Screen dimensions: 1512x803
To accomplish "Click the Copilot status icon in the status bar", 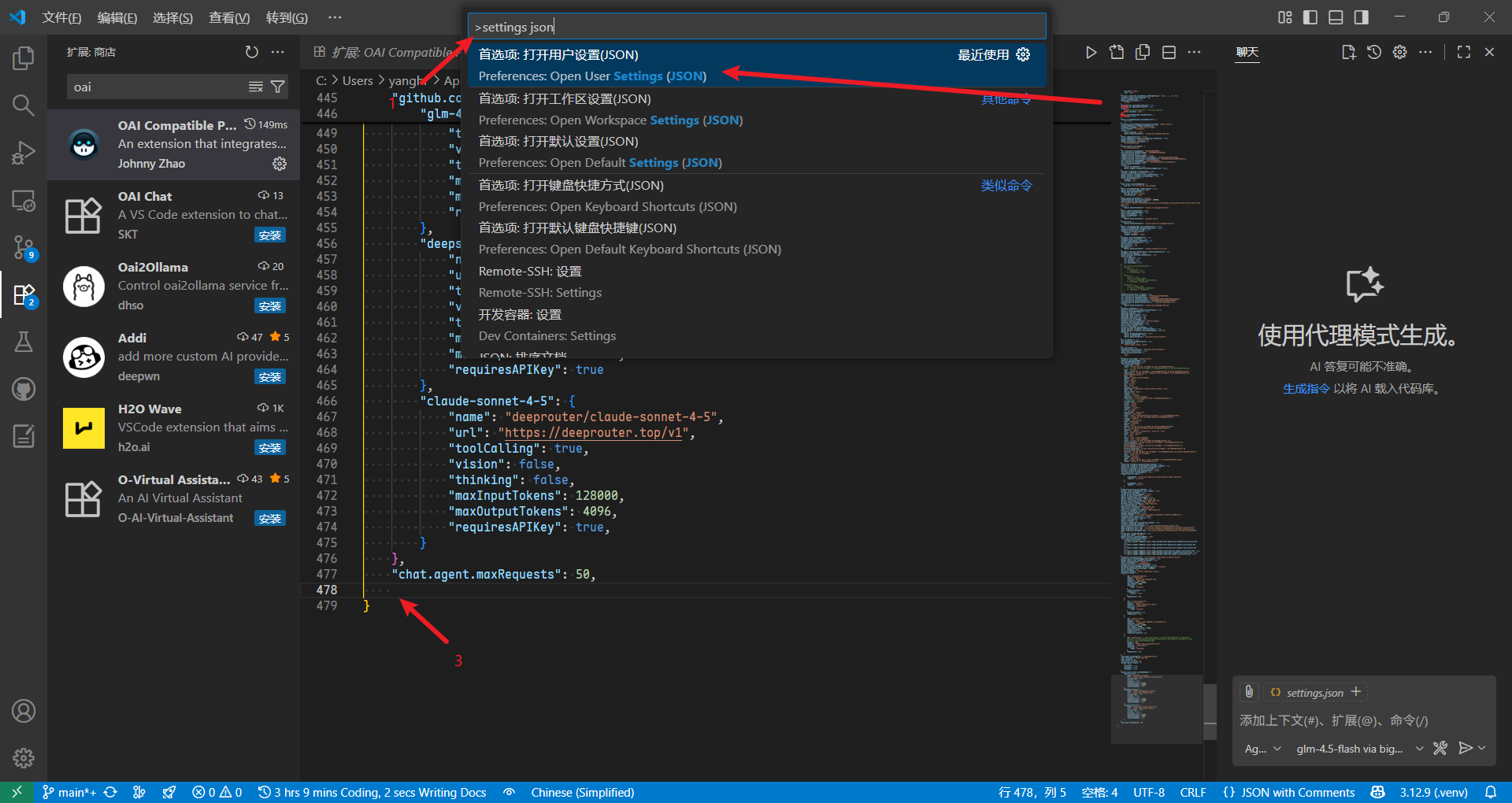I will 1377,792.
